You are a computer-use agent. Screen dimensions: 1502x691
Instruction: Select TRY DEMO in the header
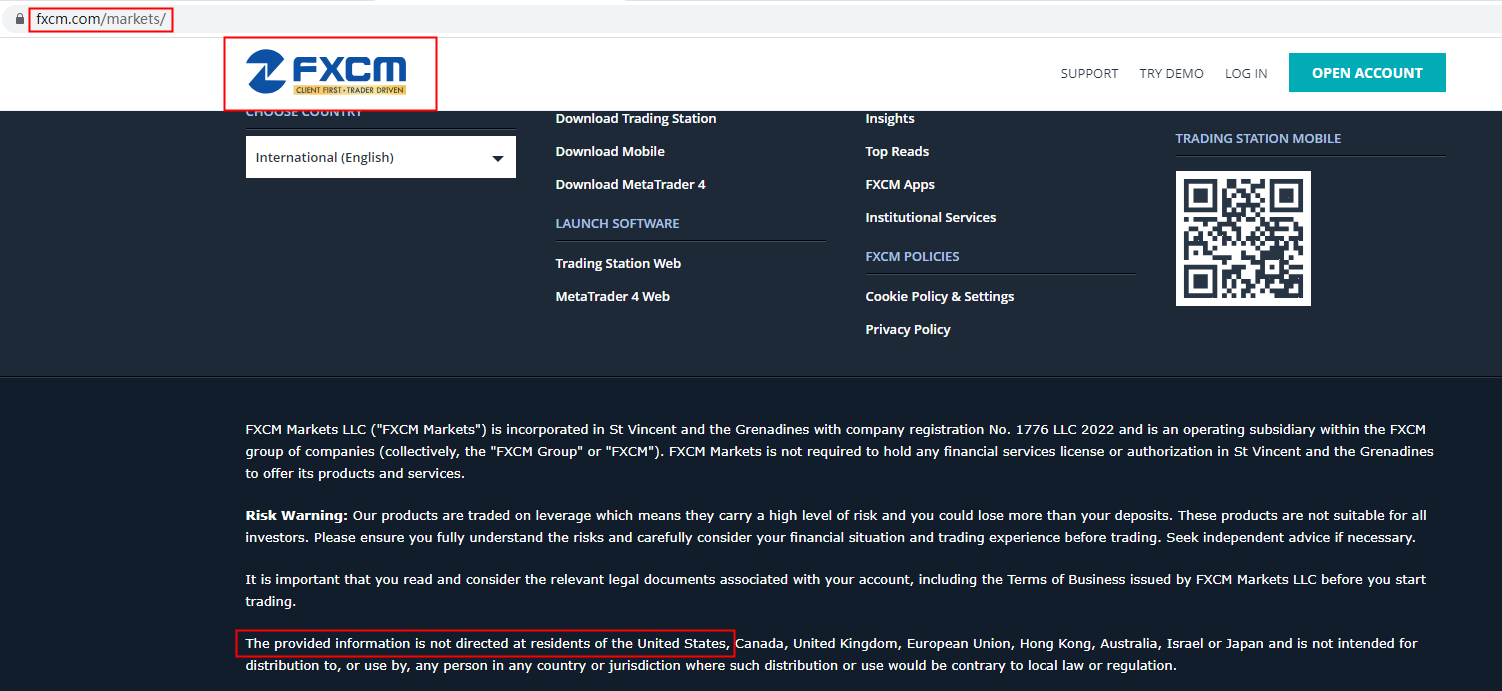(1171, 73)
